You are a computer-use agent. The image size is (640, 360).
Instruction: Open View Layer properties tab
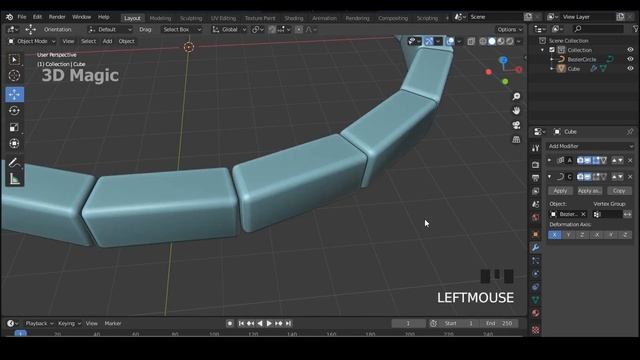536,191
